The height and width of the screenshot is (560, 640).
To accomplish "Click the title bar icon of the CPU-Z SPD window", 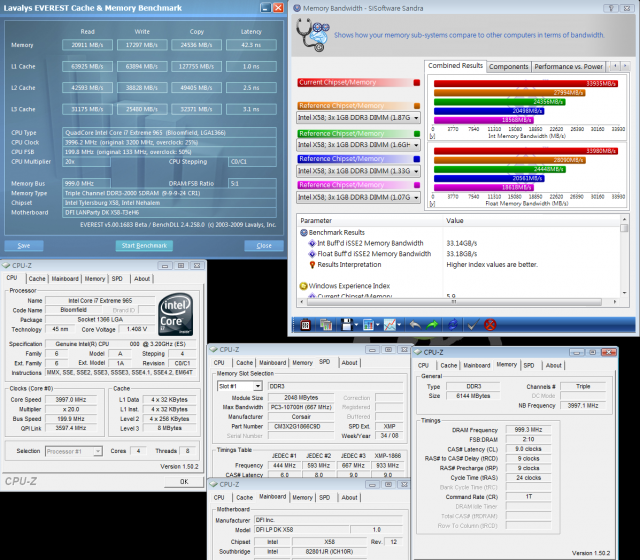I will [x=213, y=350].
